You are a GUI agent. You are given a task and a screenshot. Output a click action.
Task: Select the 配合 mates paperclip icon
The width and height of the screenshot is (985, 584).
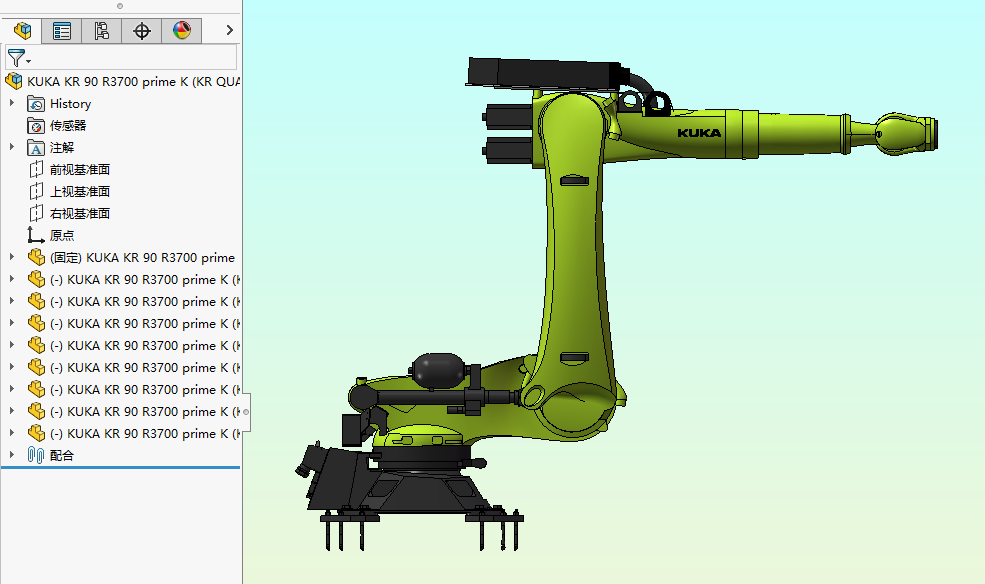[36, 455]
